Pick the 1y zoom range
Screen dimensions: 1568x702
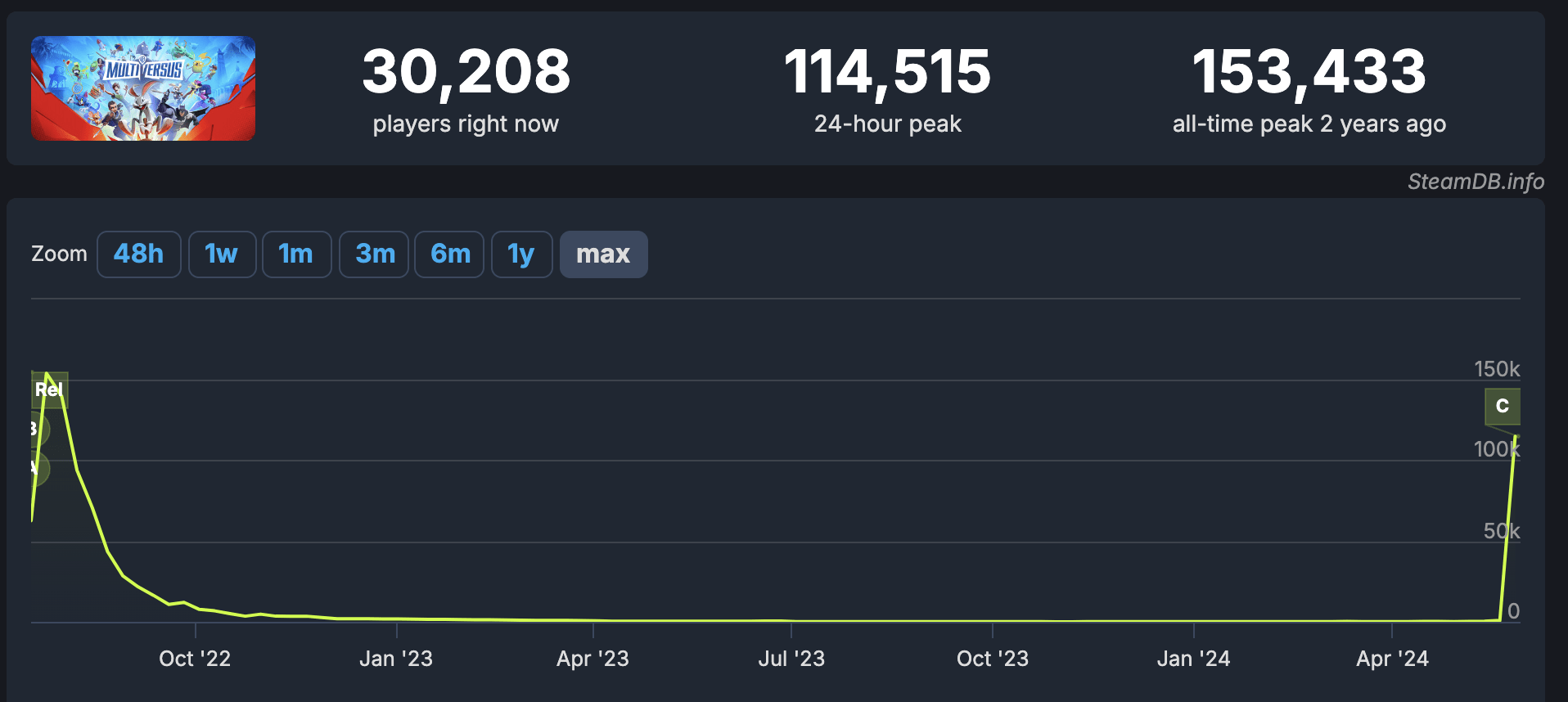(522, 254)
